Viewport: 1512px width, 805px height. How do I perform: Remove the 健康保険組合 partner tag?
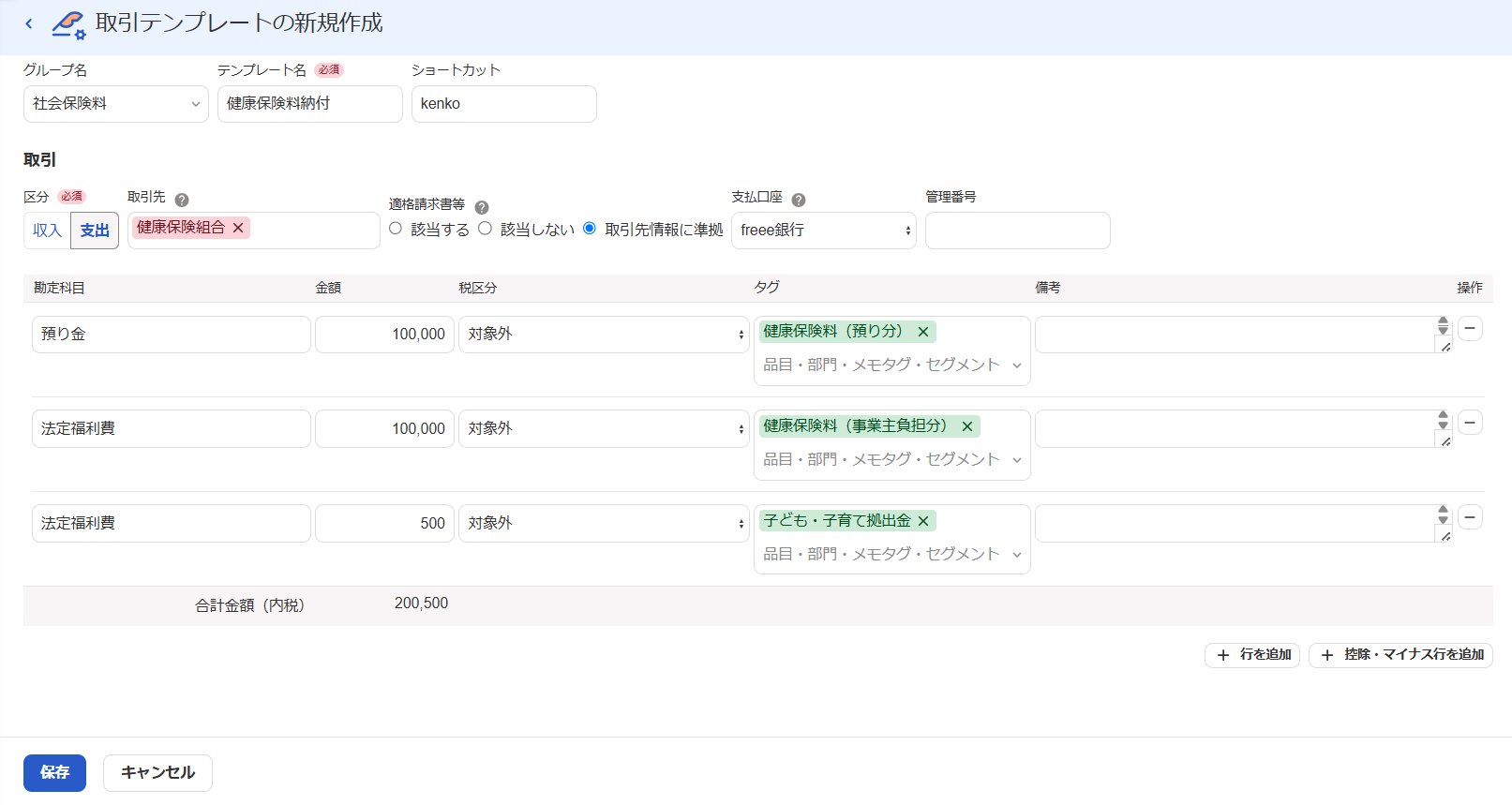pyautogui.click(x=238, y=228)
